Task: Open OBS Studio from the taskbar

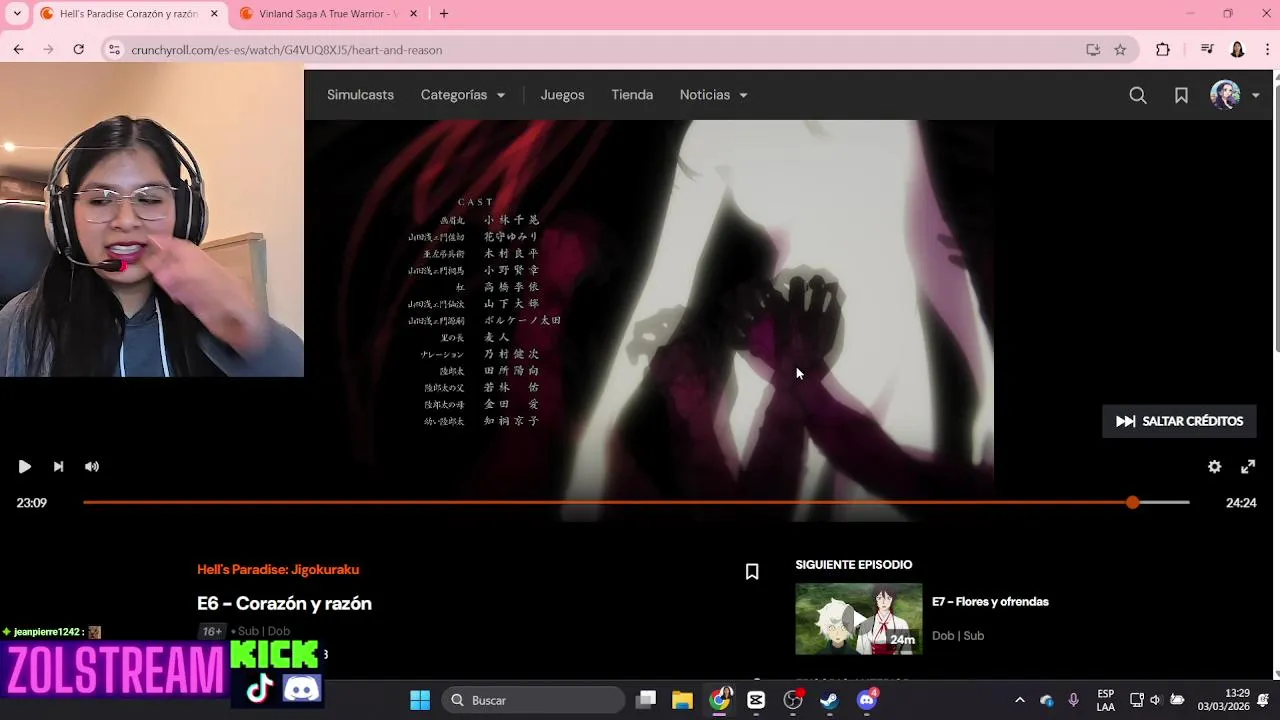Action: [793, 700]
